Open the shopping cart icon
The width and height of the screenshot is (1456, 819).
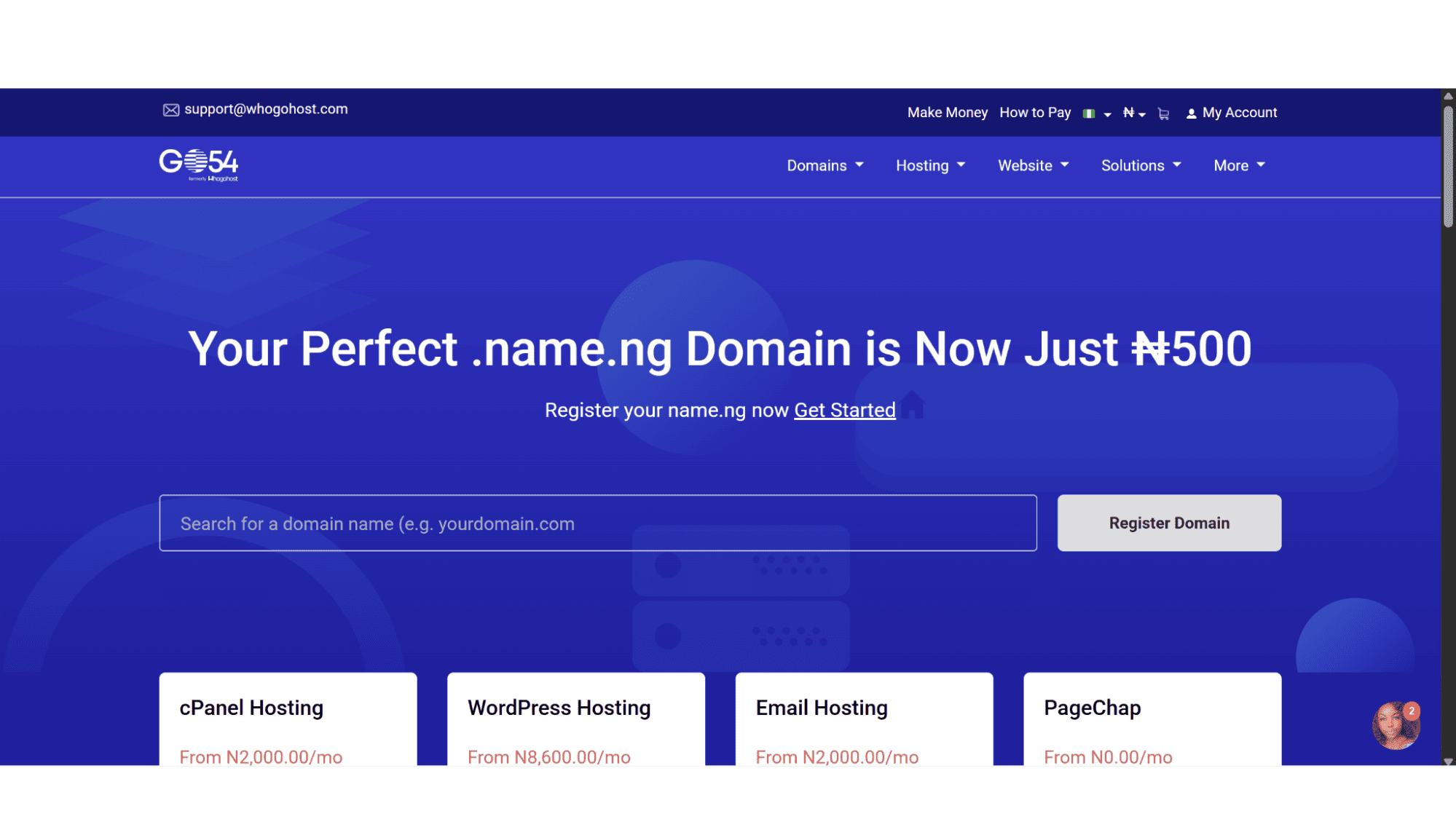(x=1163, y=114)
